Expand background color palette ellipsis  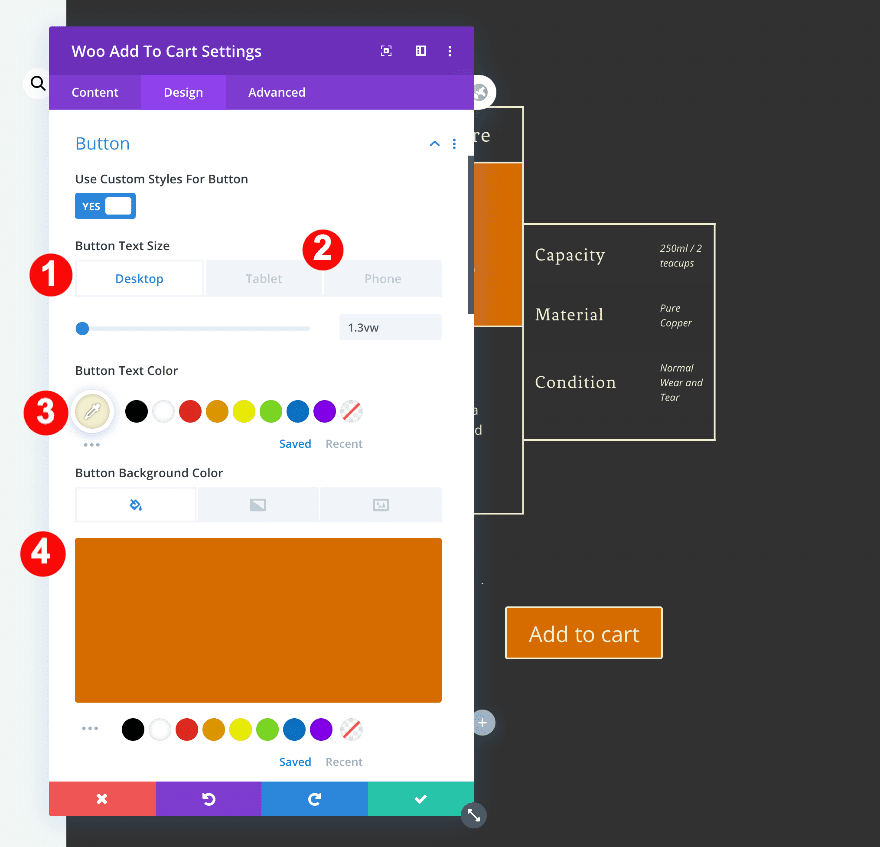pos(90,729)
